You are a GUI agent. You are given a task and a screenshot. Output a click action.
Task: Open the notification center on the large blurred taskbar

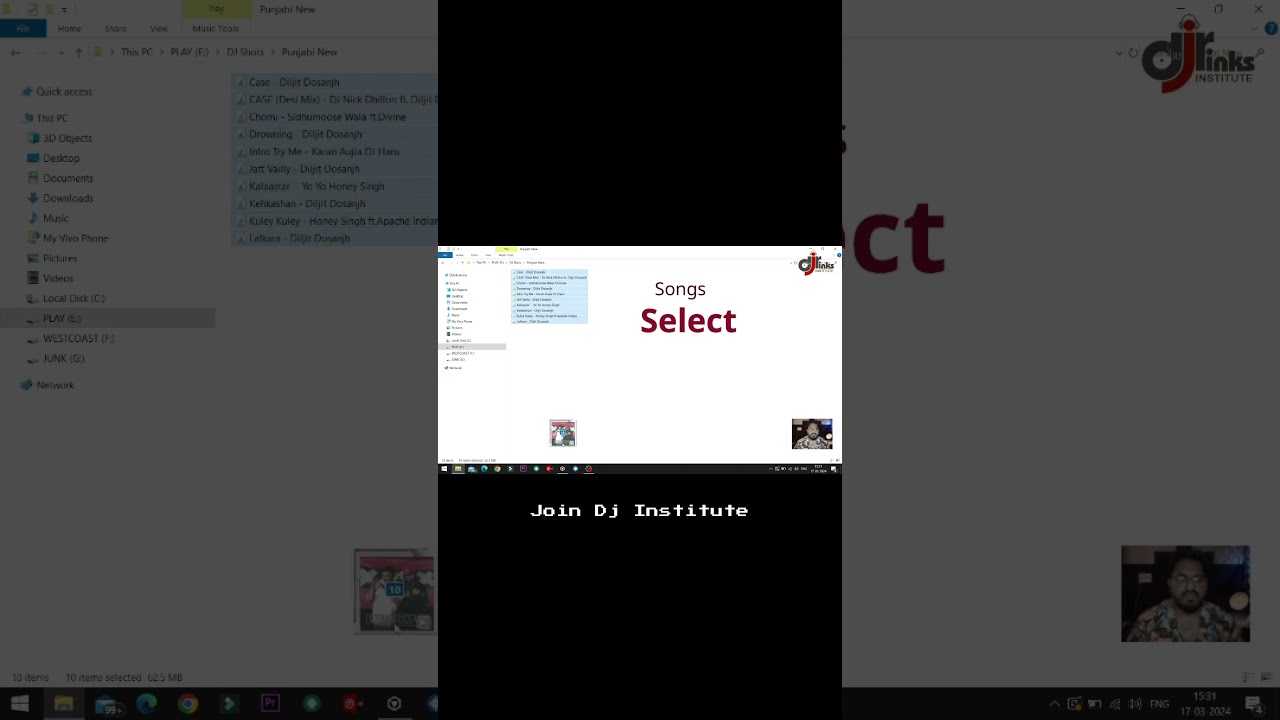coord(1253,704)
